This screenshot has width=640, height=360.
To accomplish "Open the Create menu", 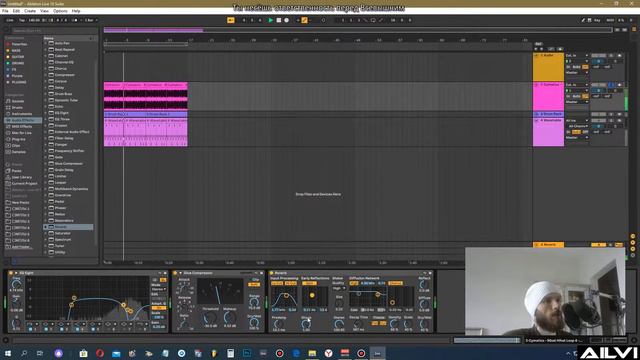I will click(x=30, y=11).
